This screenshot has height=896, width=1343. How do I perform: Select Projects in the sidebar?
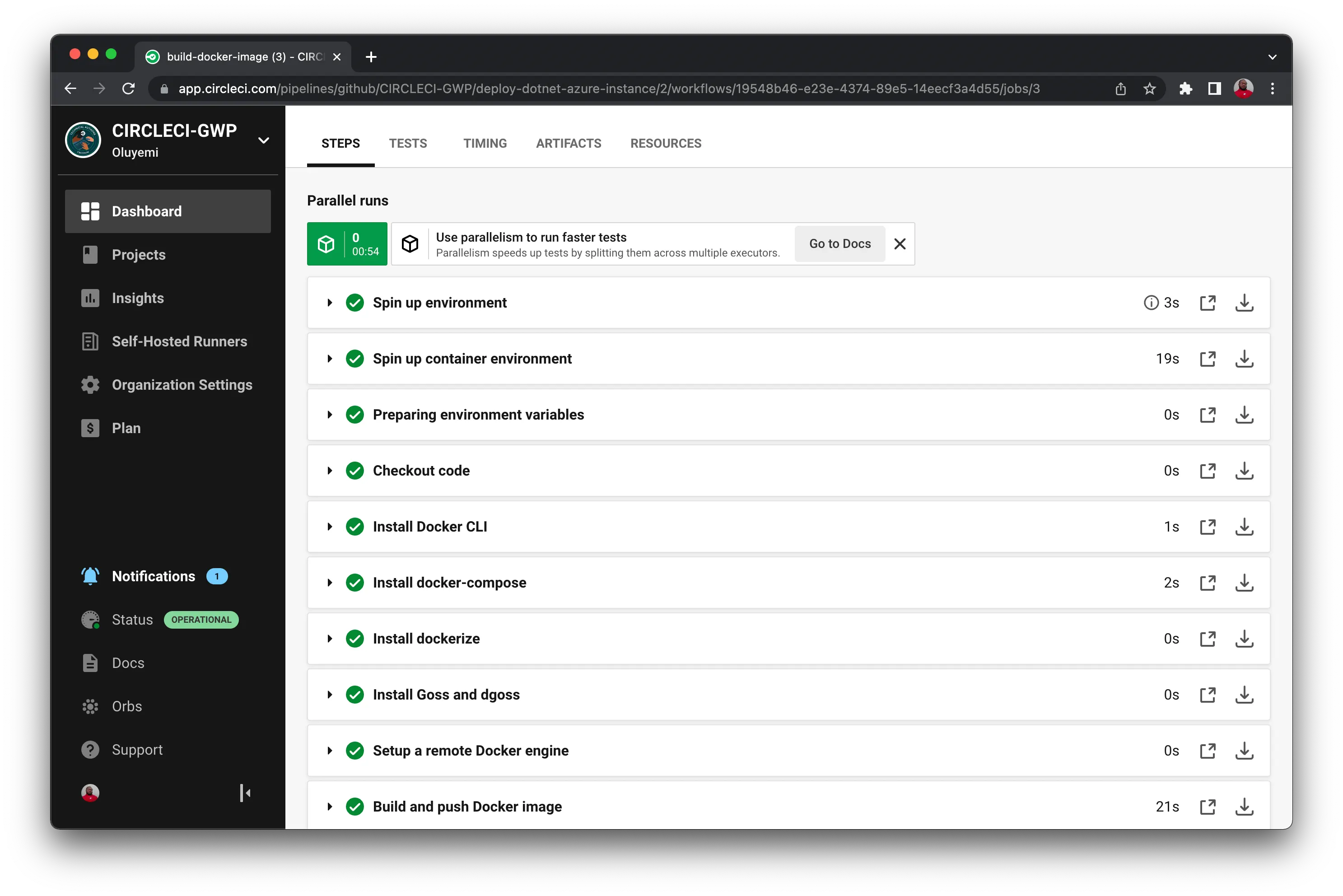138,254
